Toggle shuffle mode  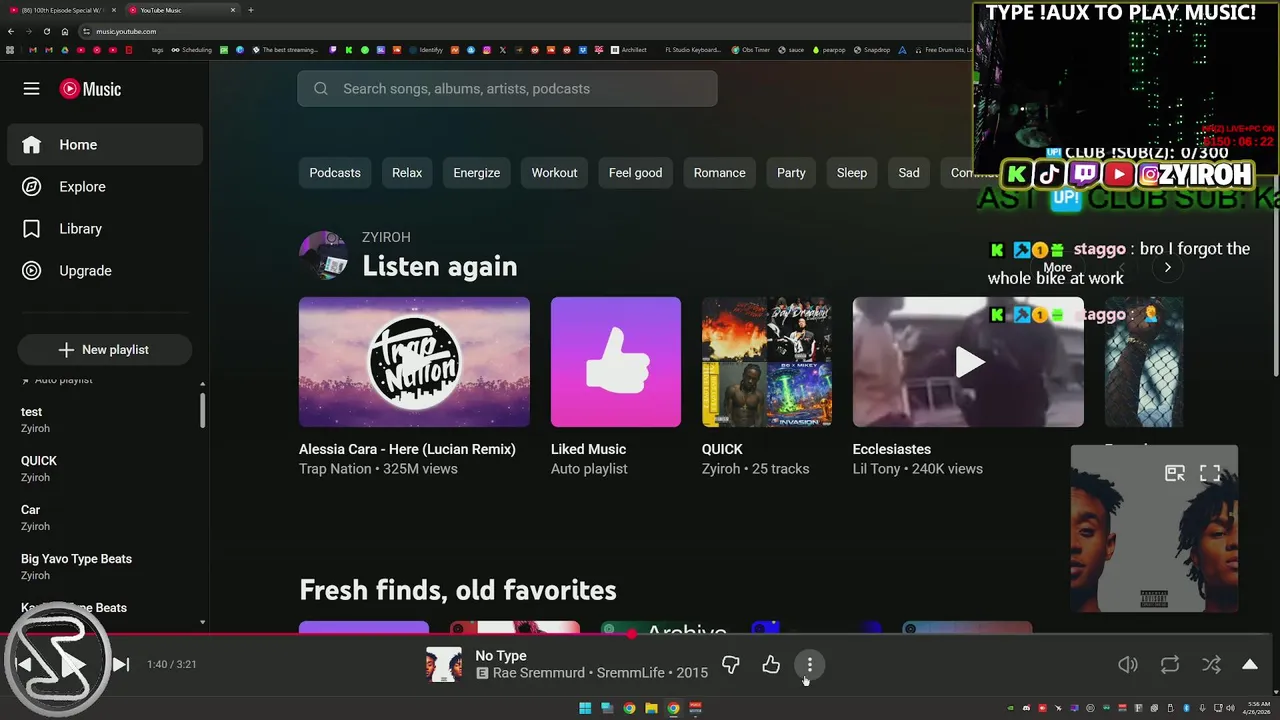click(1211, 664)
